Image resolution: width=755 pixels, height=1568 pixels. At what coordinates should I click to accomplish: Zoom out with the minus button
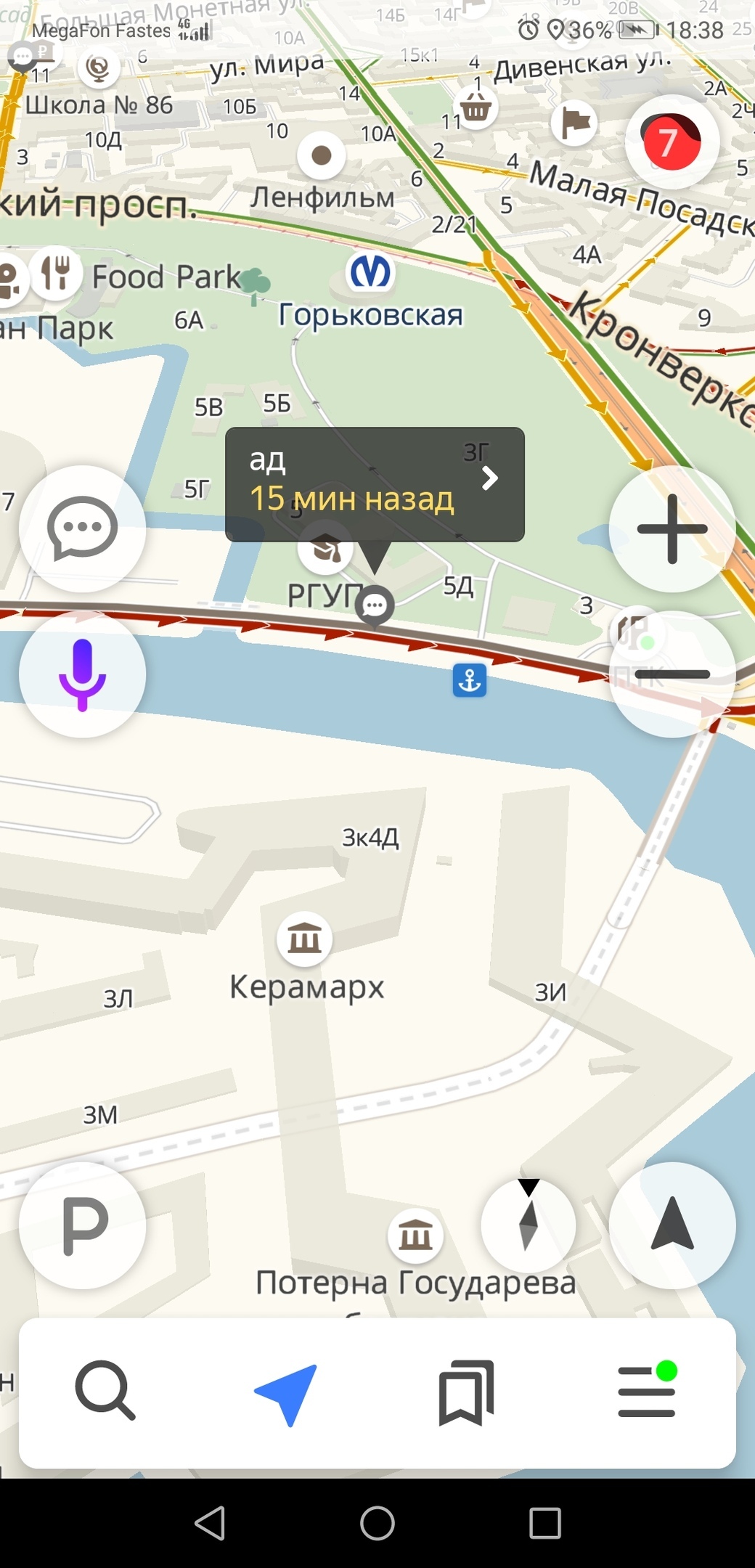tap(672, 674)
